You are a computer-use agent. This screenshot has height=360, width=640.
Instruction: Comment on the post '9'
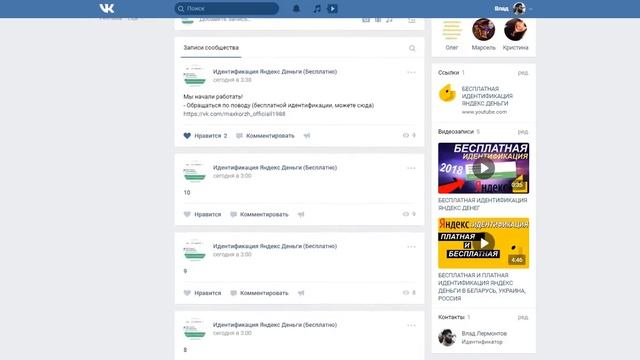[259, 293]
